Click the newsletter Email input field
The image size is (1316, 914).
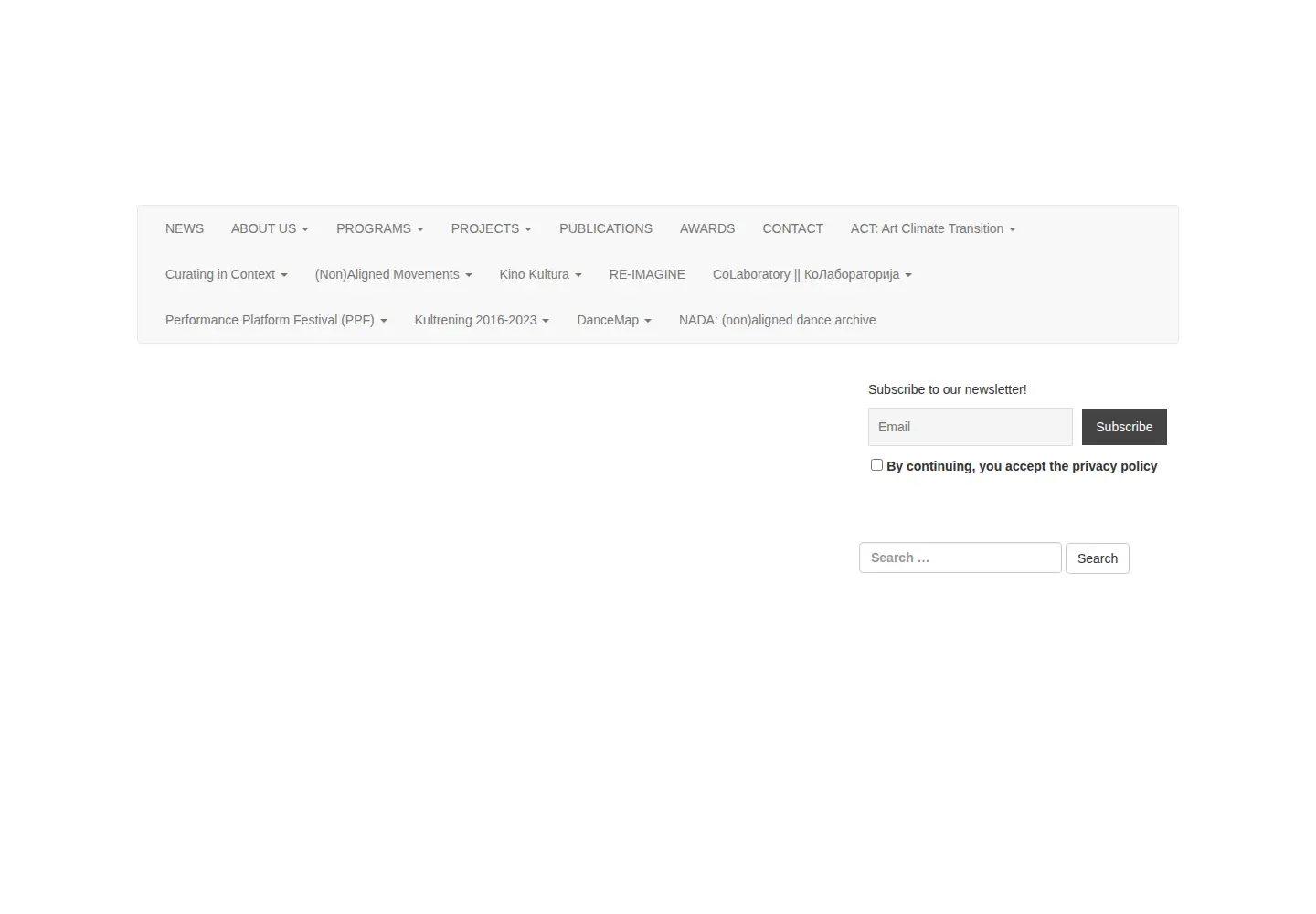point(971,427)
